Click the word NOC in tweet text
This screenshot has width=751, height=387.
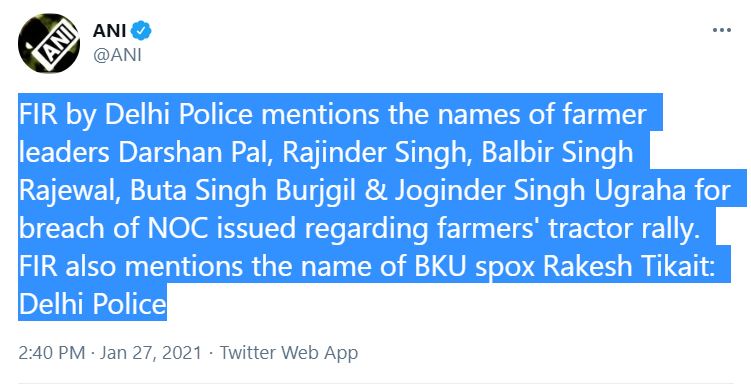178,228
